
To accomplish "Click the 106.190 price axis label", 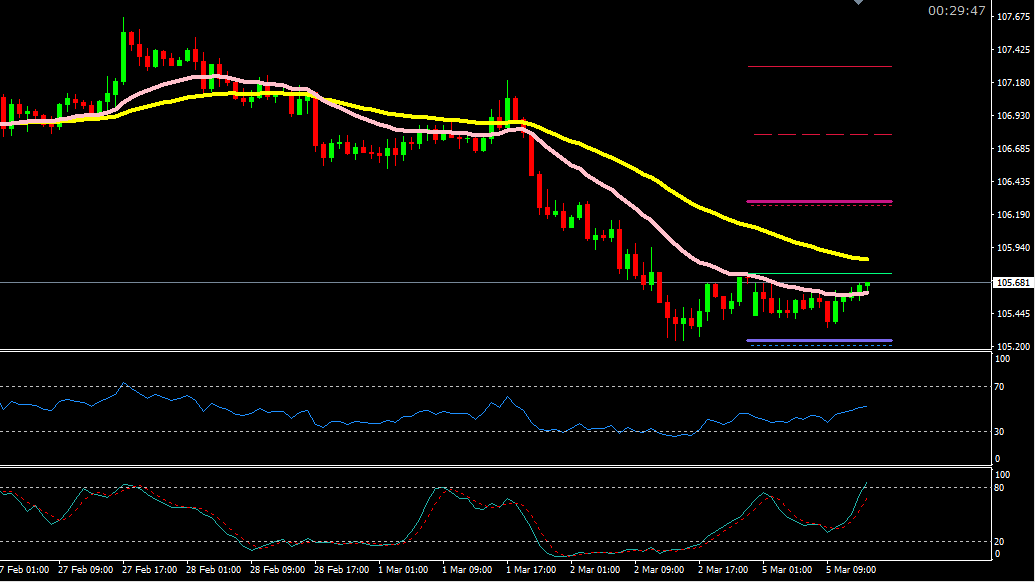I will 1013,215.
